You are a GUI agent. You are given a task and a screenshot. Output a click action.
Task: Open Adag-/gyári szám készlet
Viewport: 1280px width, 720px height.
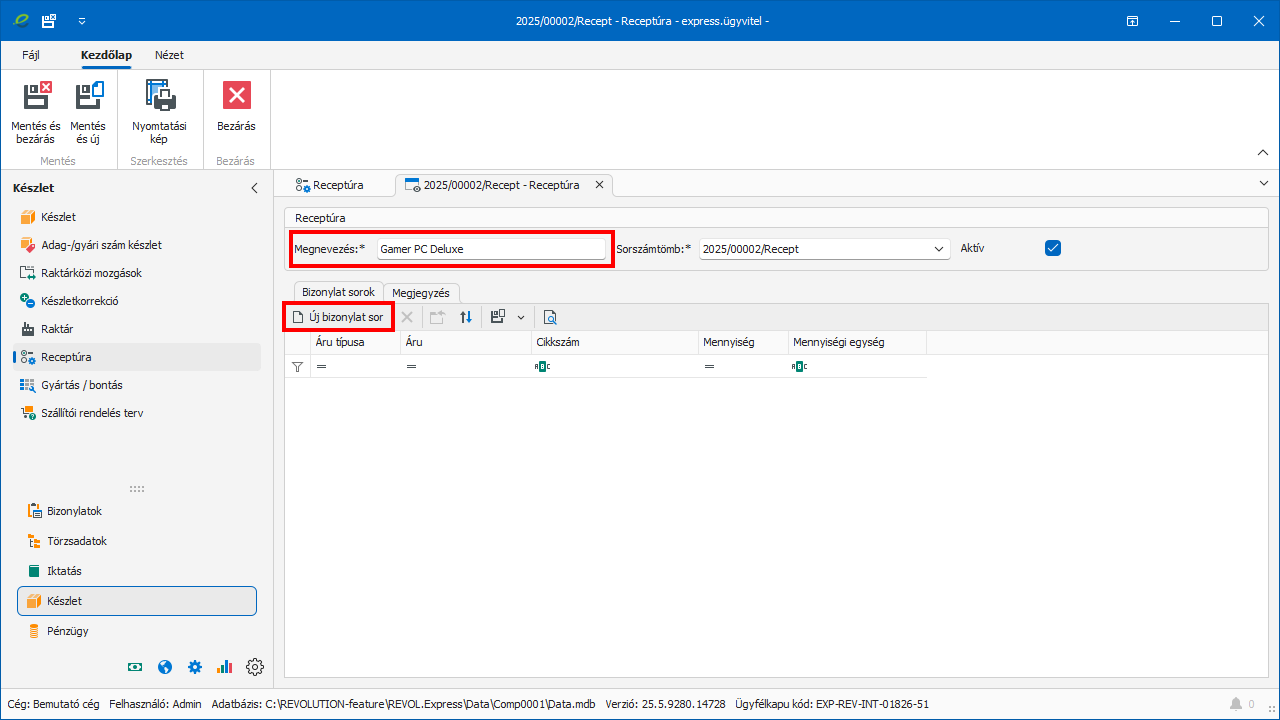pyautogui.click(x=137, y=245)
